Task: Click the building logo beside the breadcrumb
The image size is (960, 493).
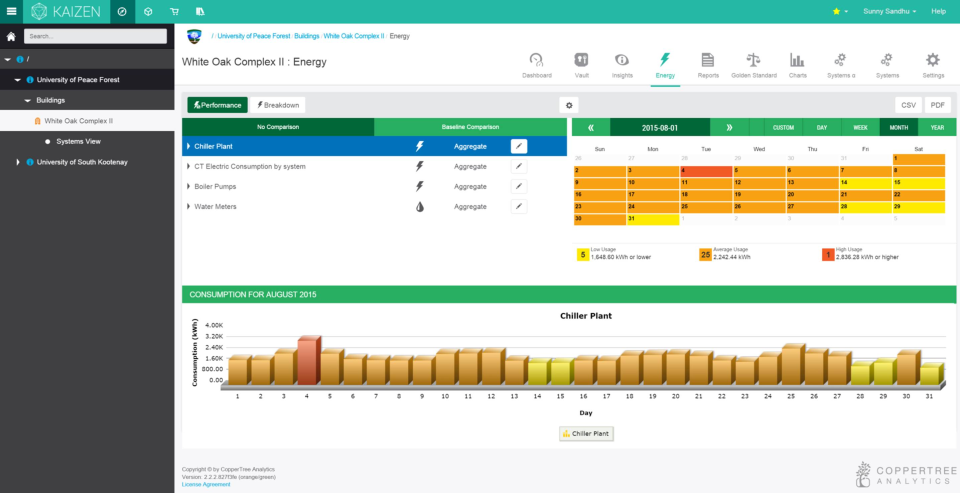Action: [194, 37]
